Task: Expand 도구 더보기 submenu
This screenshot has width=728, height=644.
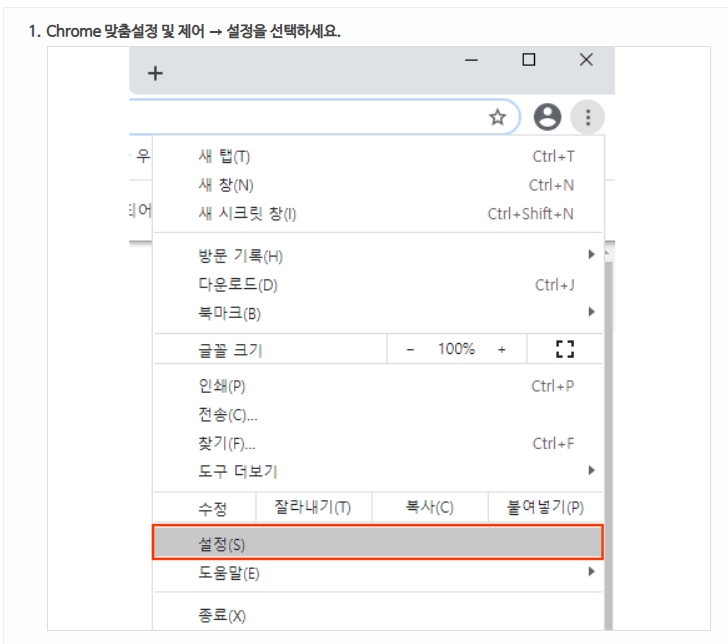Action: tap(378, 471)
